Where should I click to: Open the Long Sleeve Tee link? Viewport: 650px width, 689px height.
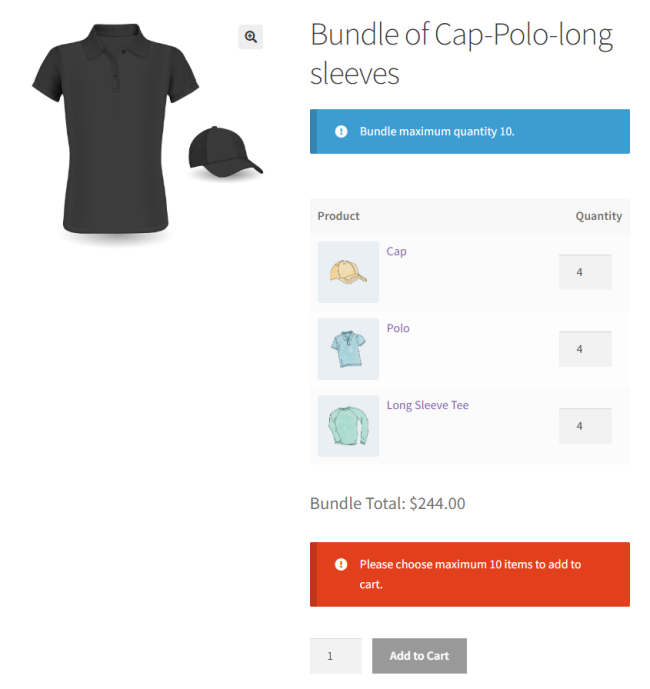[x=427, y=405]
